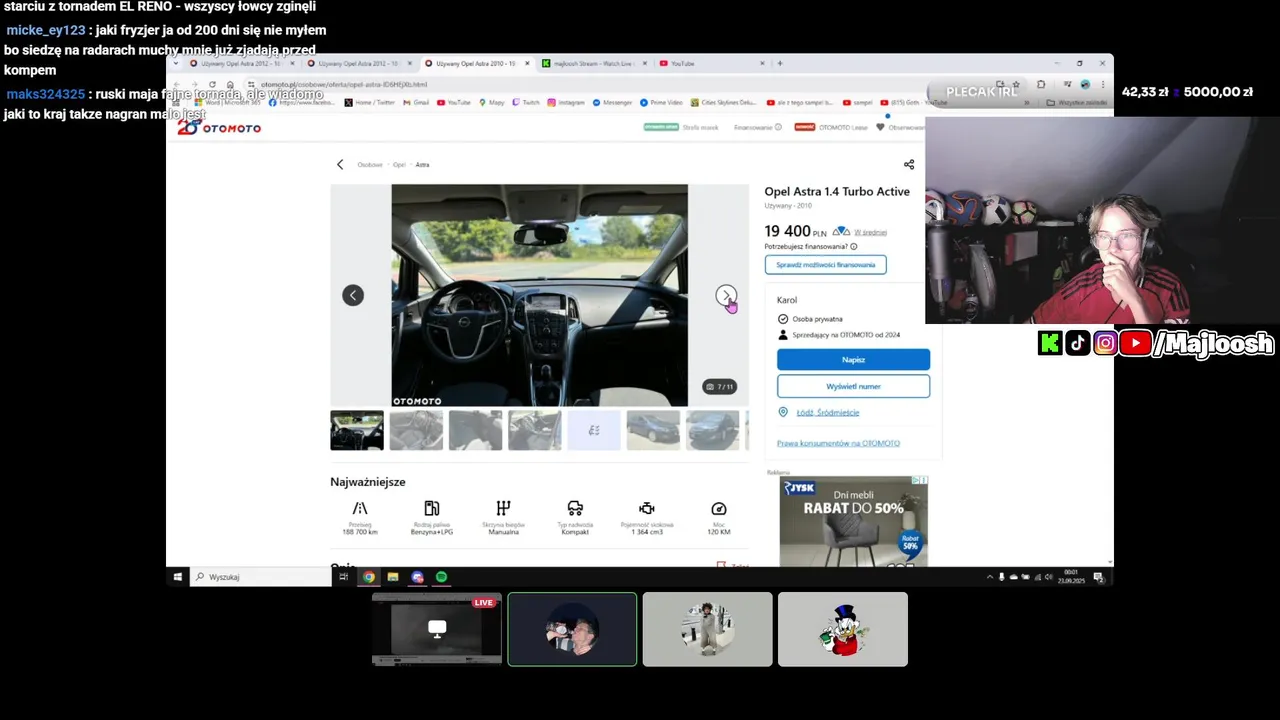Open the YouTube icon in streamer overlay
The height and width of the screenshot is (720, 1280).
point(1135,344)
